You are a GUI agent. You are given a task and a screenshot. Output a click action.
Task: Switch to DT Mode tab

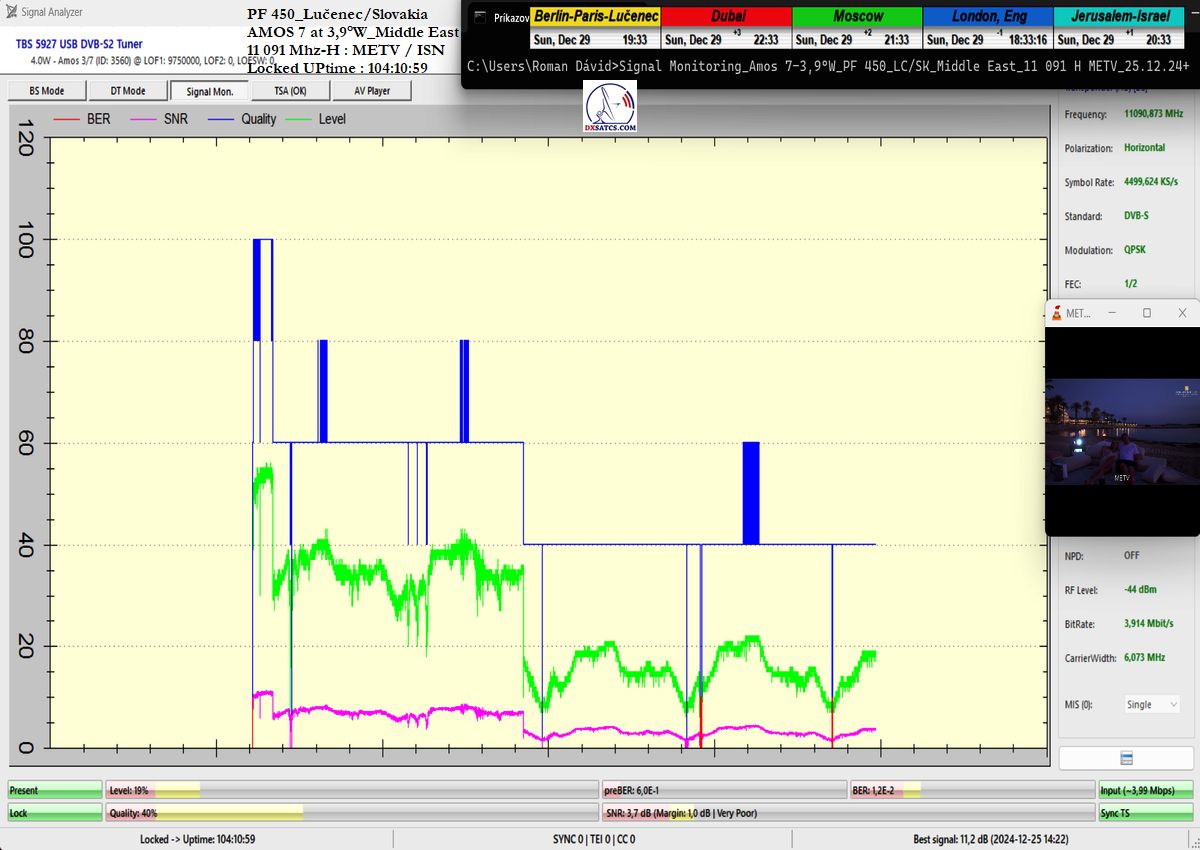point(127,90)
